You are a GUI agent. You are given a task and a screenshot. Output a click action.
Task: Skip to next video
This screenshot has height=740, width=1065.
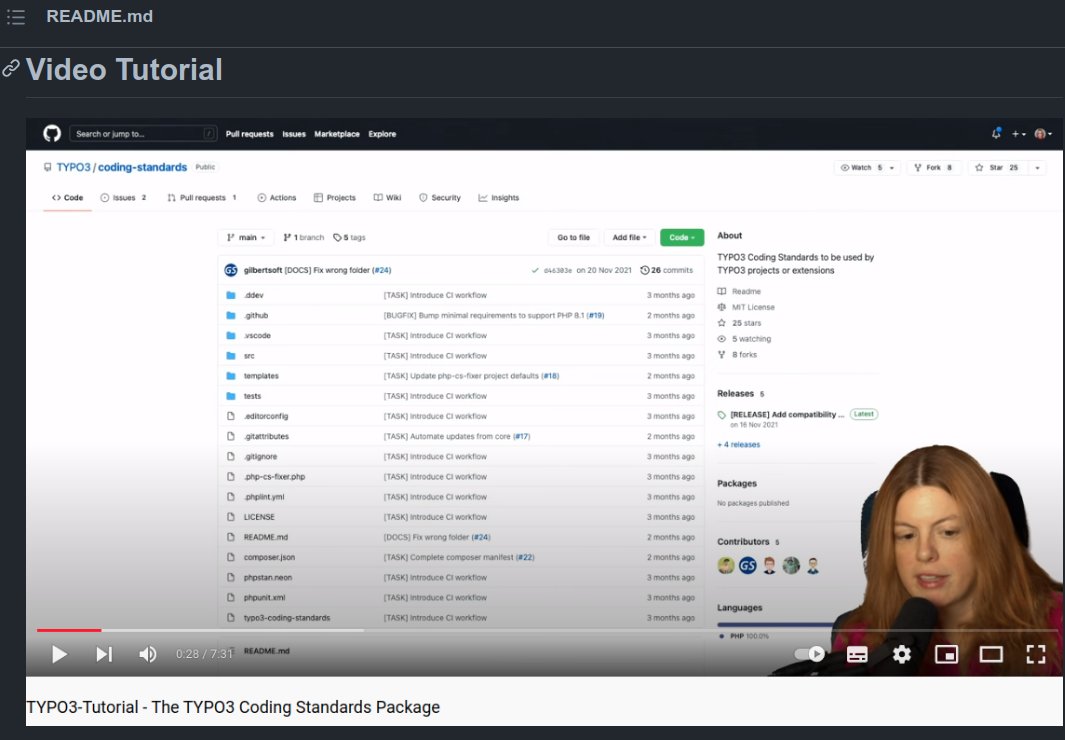tap(104, 654)
